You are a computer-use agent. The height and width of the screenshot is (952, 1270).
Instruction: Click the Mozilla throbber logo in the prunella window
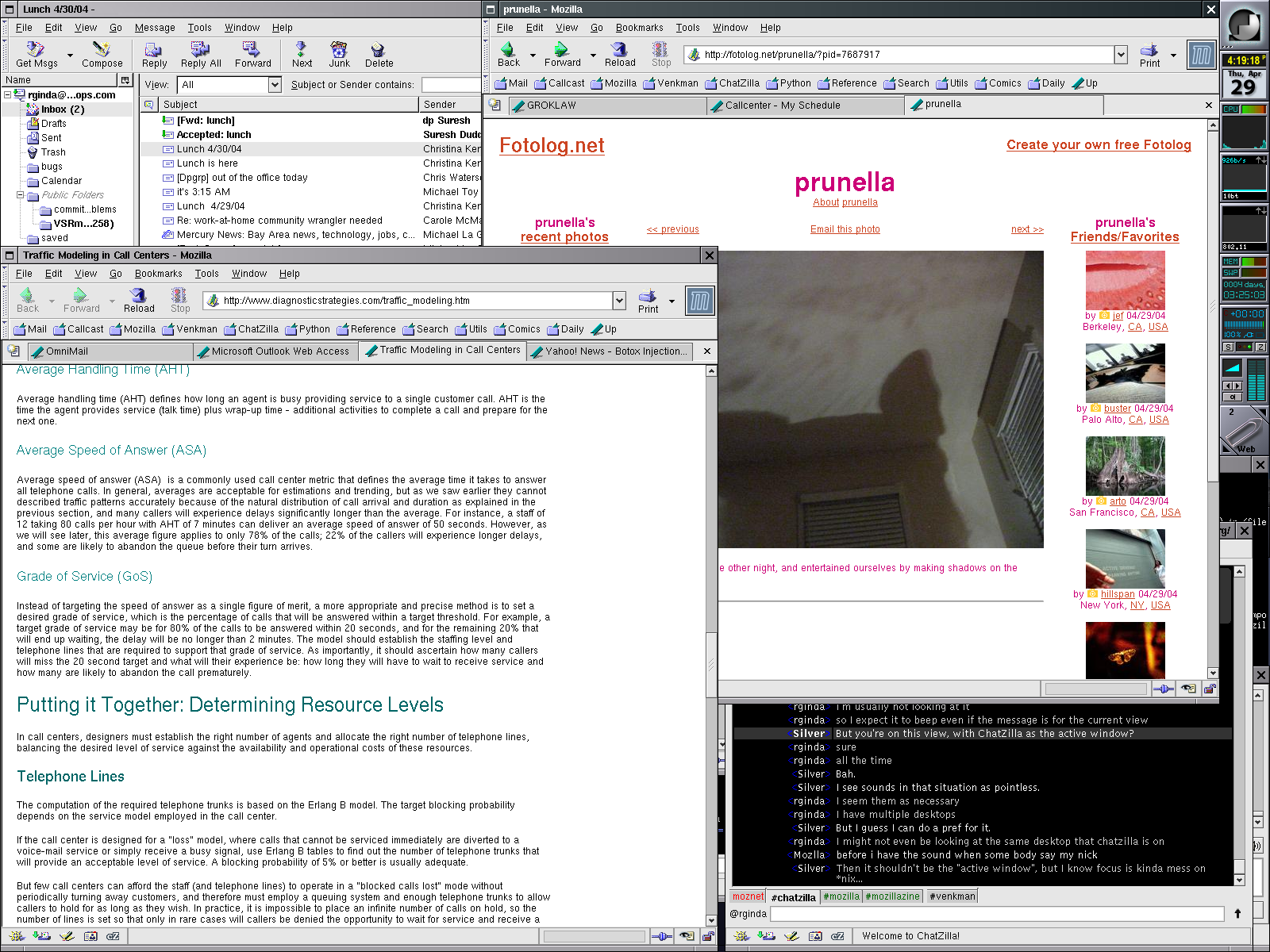(x=1202, y=55)
